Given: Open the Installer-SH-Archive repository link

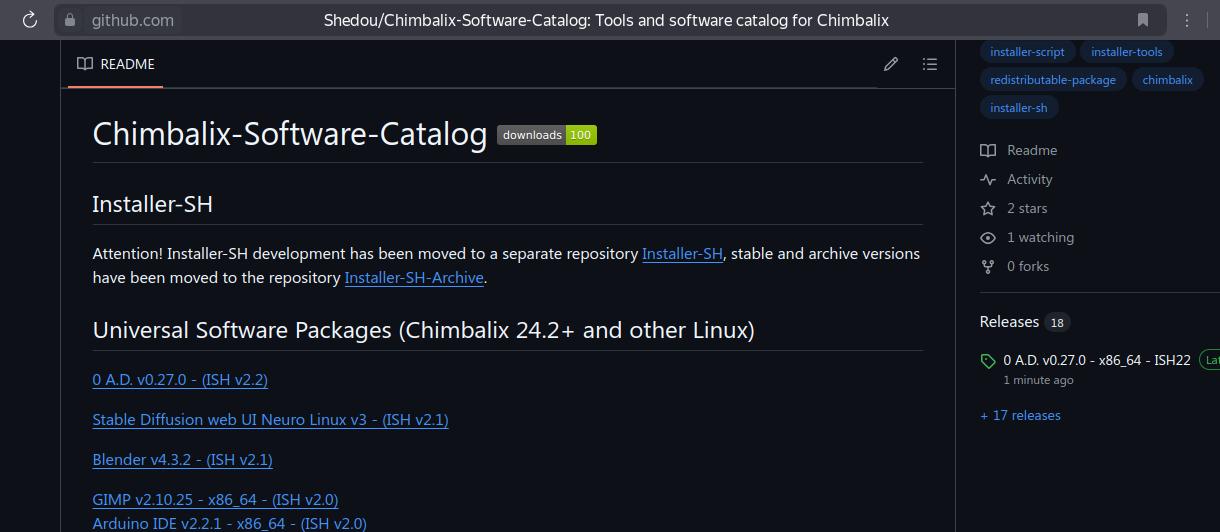Looking at the screenshot, I should tap(414, 278).
